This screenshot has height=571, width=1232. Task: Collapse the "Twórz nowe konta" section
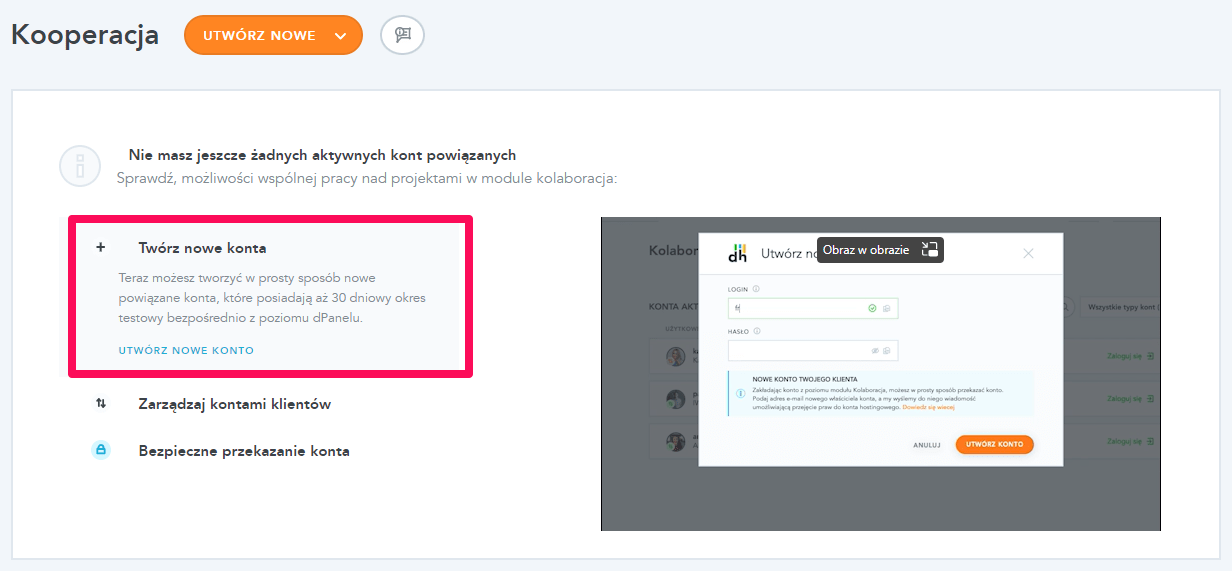click(x=202, y=248)
